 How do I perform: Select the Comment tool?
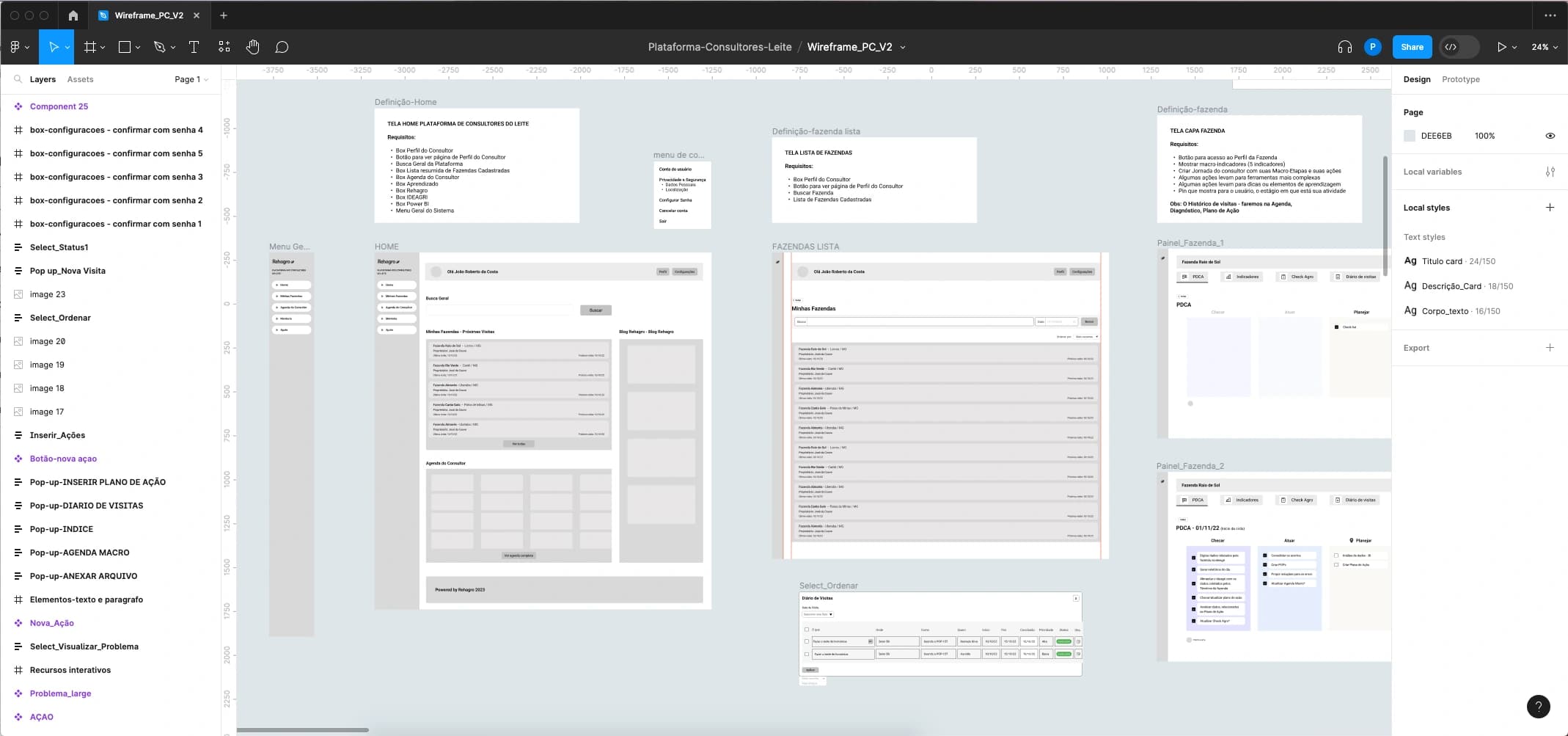282,47
